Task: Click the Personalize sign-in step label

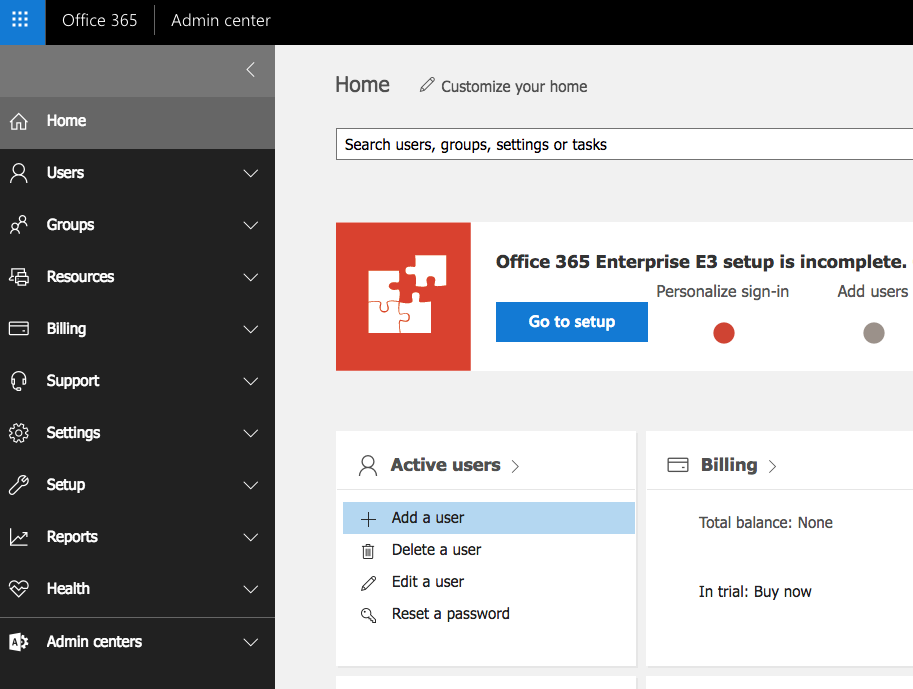Action: coord(723,291)
